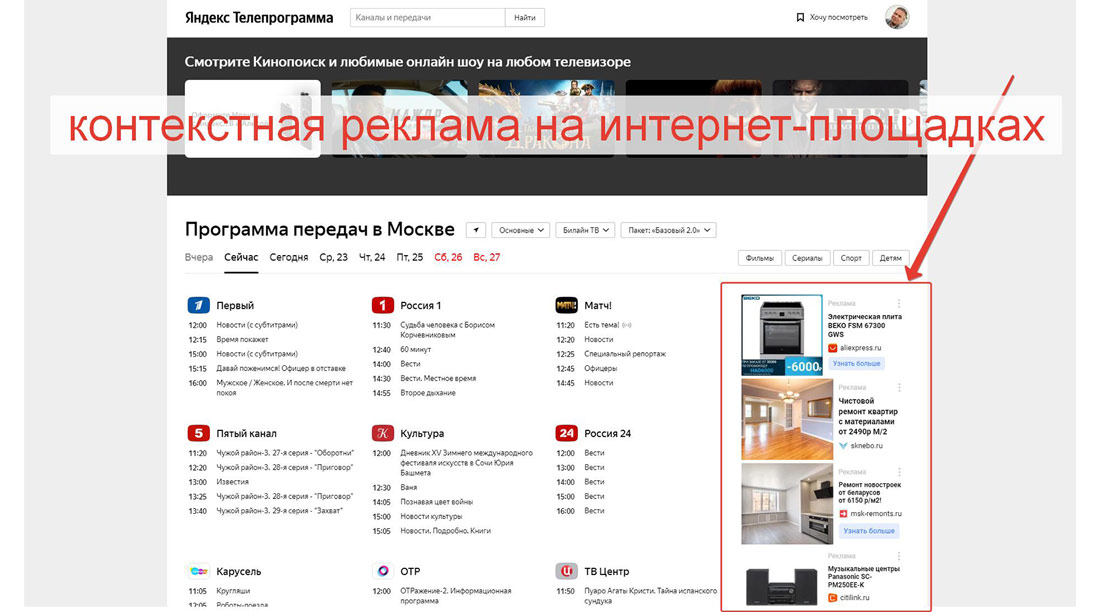Click the BEKO electric stove ad image
The image size is (1100, 612).
(x=782, y=335)
